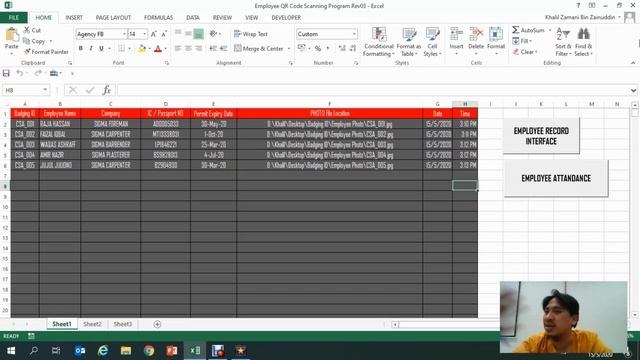
Task: Click the vertical scrollbar down arrow
Action: (634, 315)
